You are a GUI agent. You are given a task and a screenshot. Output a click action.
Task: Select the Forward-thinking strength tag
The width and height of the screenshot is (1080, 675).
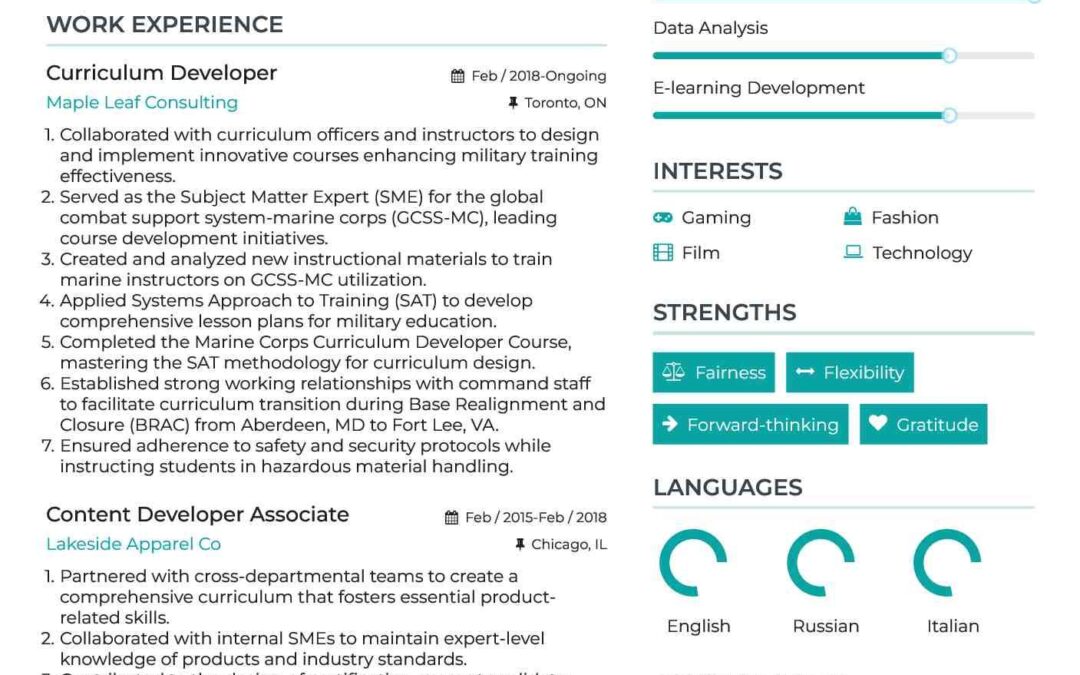(x=750, y=424)
